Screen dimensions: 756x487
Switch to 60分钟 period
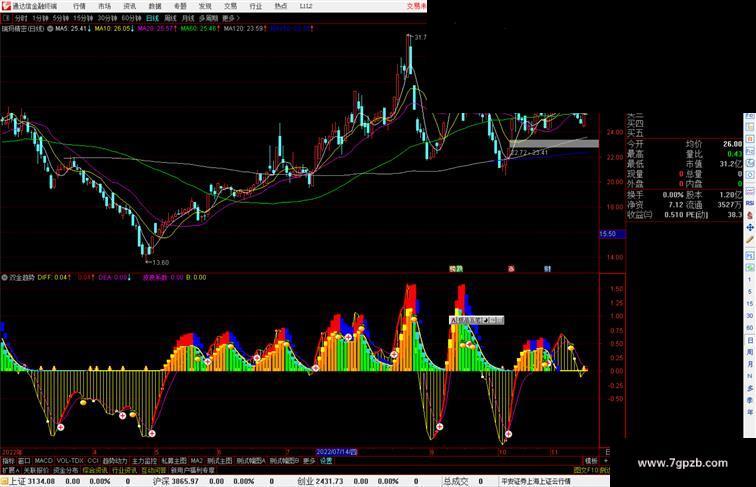click(x=131, y=18)
